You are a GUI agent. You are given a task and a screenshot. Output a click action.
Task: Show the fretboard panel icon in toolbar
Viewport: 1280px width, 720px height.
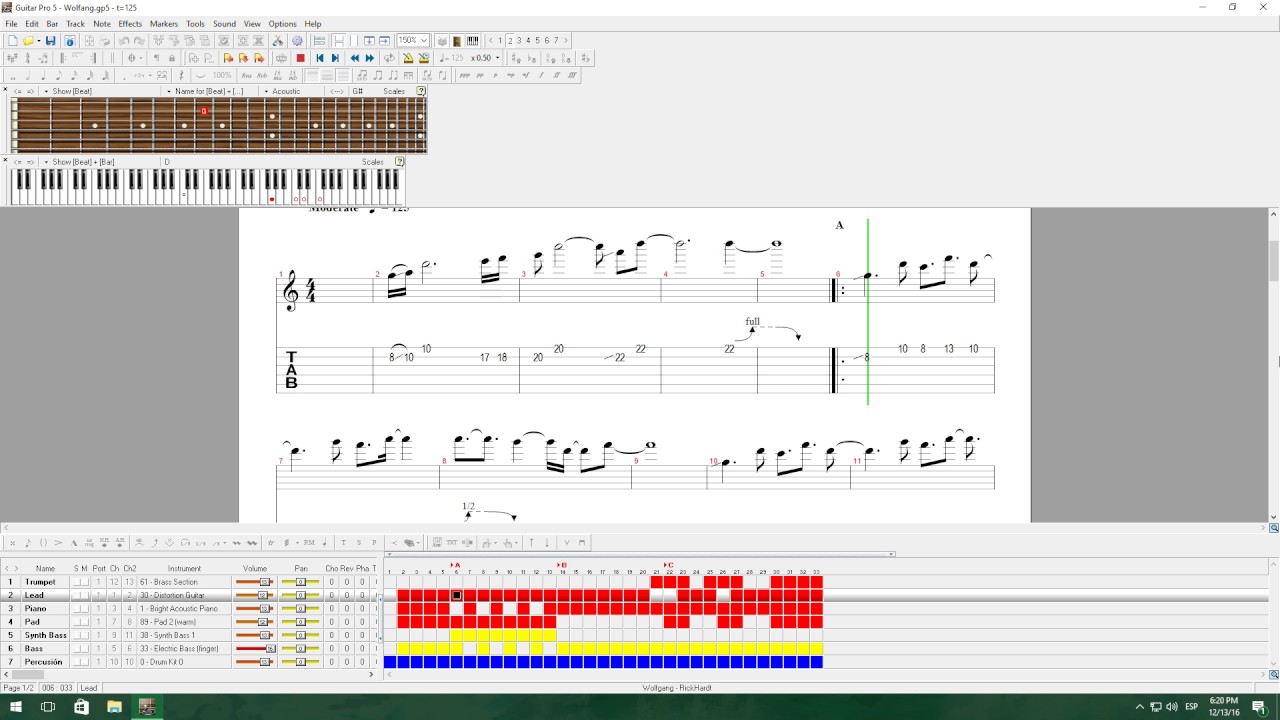(x=457, y=41)
